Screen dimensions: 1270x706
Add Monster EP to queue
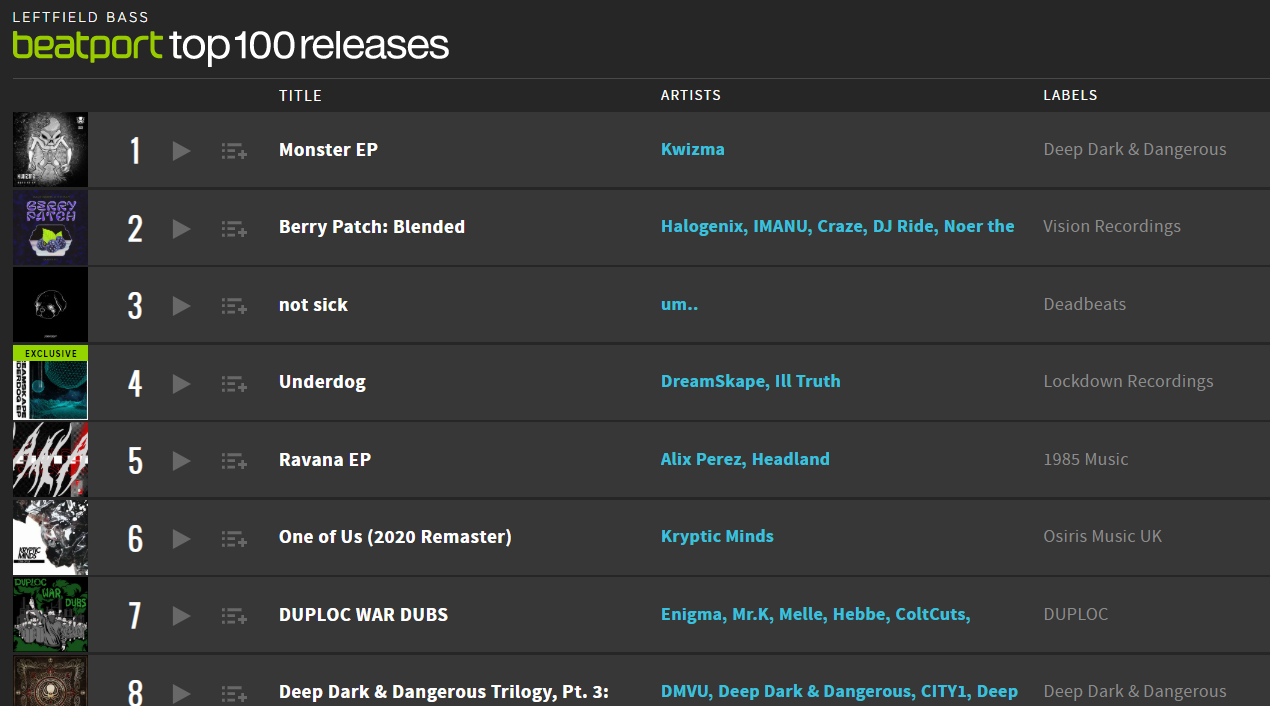(x=234, y=151)
